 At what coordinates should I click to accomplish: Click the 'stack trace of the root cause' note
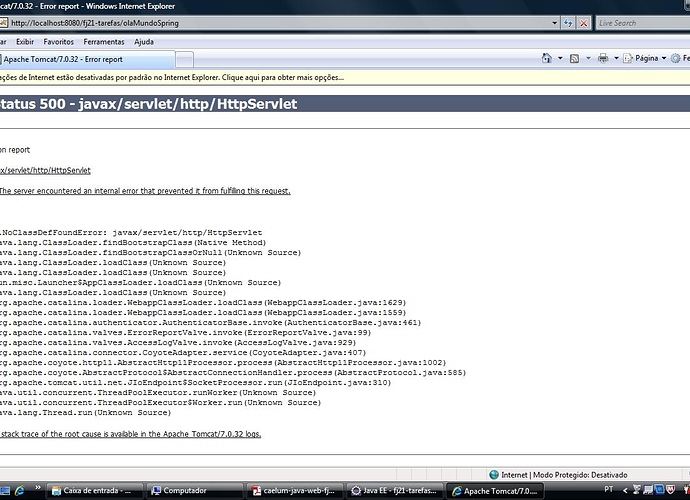pos(131,434)
